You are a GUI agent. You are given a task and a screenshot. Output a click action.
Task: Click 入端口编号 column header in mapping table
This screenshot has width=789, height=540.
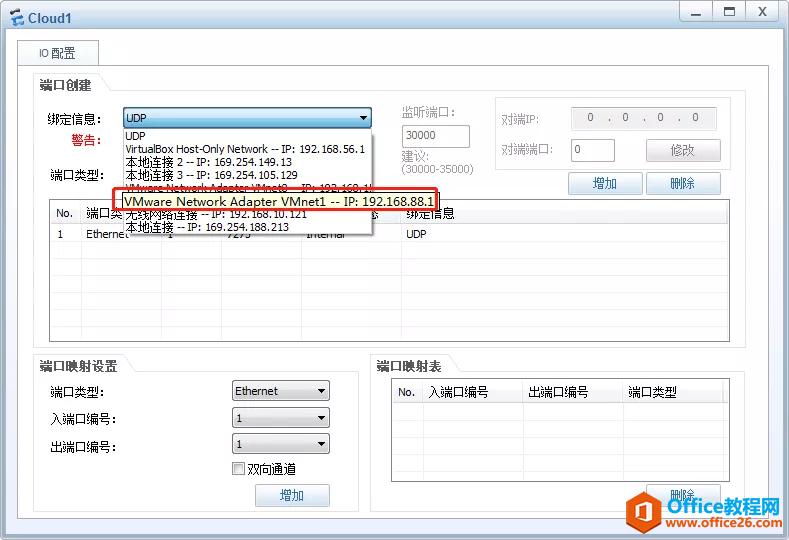coord(472,392)
